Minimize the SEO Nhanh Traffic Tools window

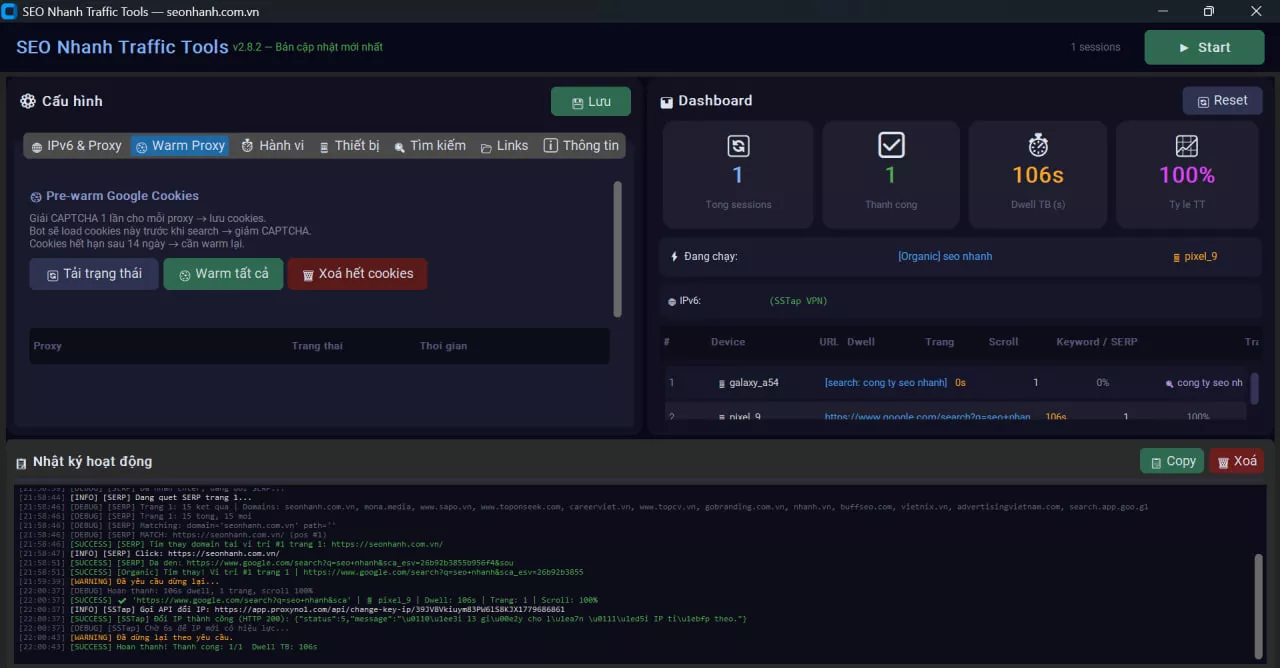(1163, 11)
